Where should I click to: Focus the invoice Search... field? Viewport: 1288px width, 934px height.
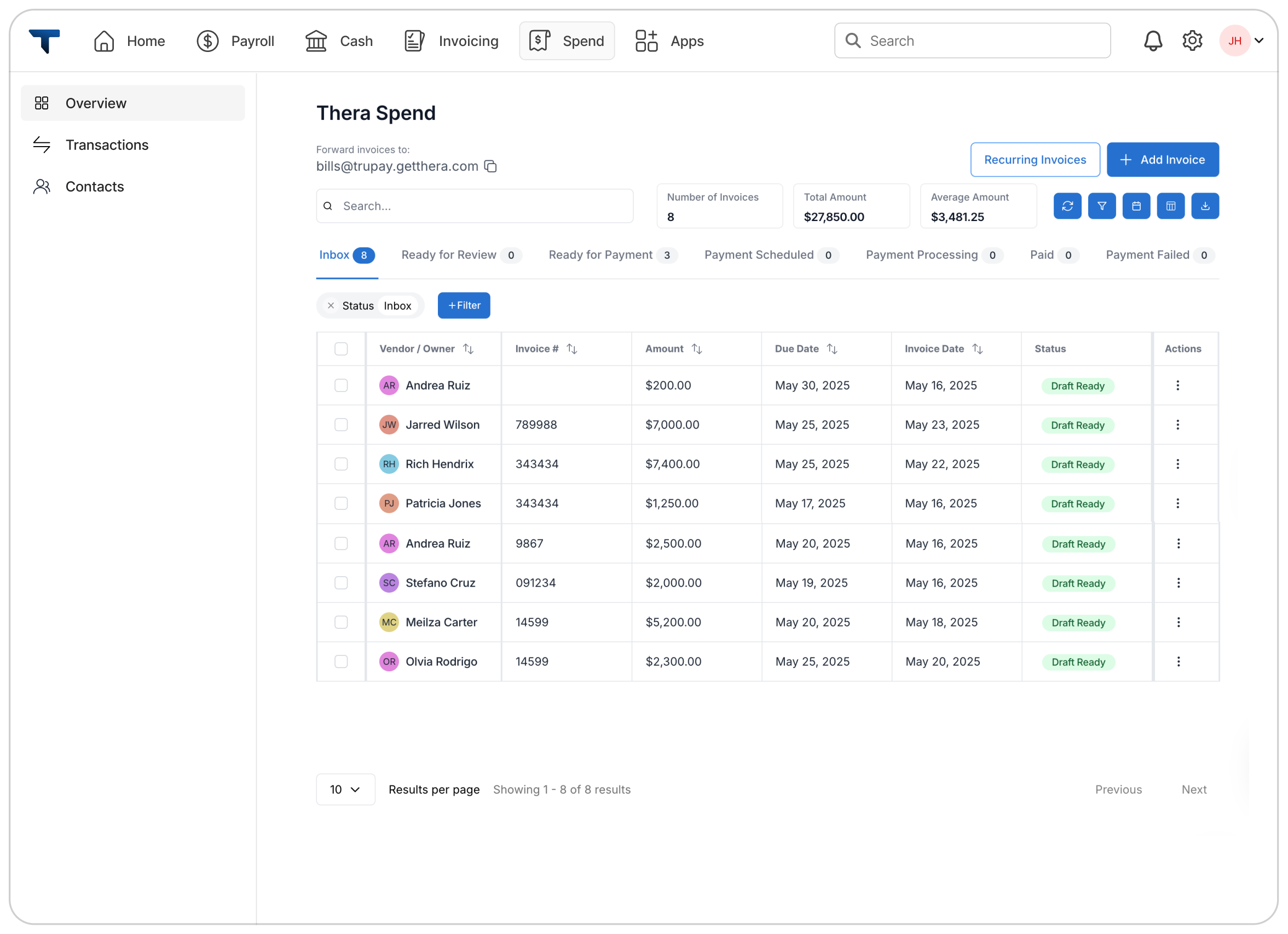pyautogui.click(x=475, y=206)
